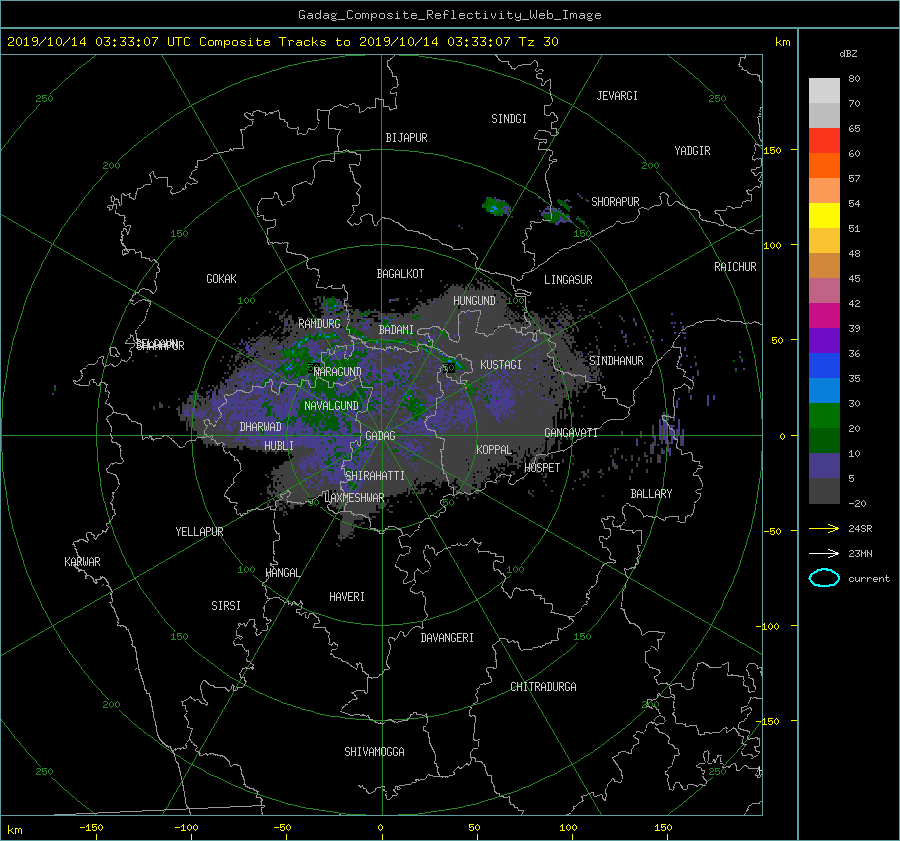Click the SINDGI city label
900x841 pixels.
tap(509, 119)
